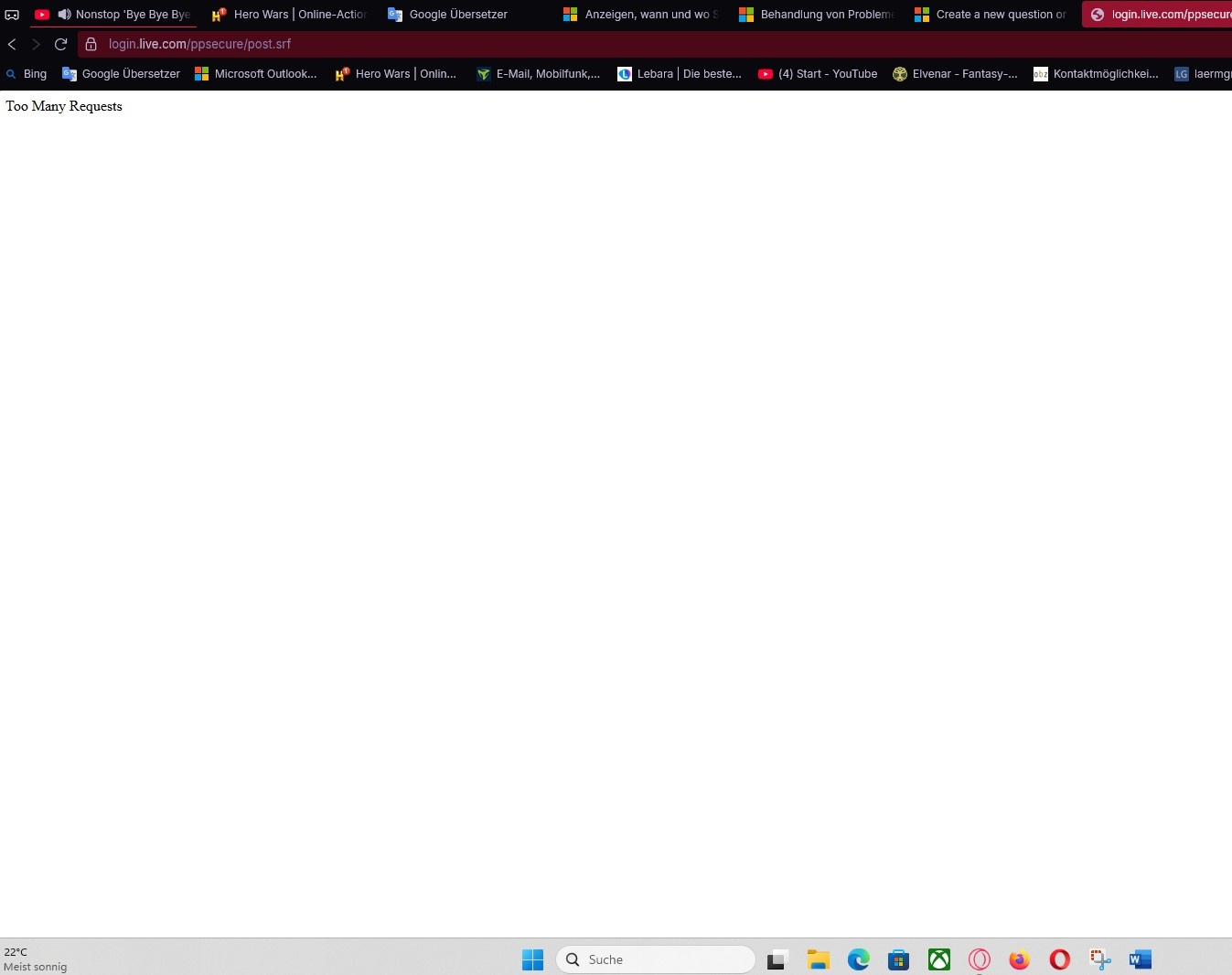Open the tab search icon at top left

(12, 15)
